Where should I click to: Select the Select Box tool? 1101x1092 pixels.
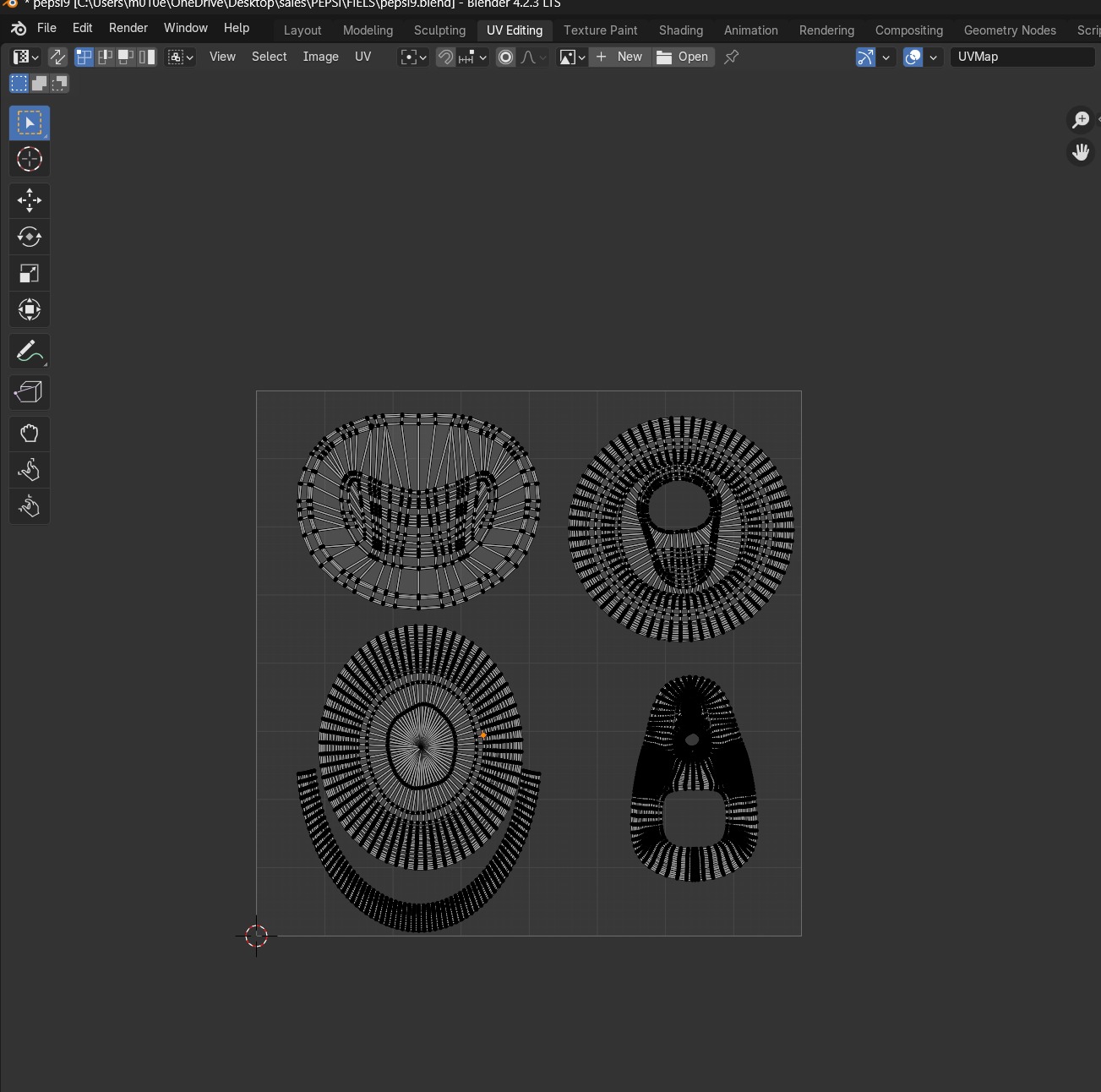coord(30,123)
